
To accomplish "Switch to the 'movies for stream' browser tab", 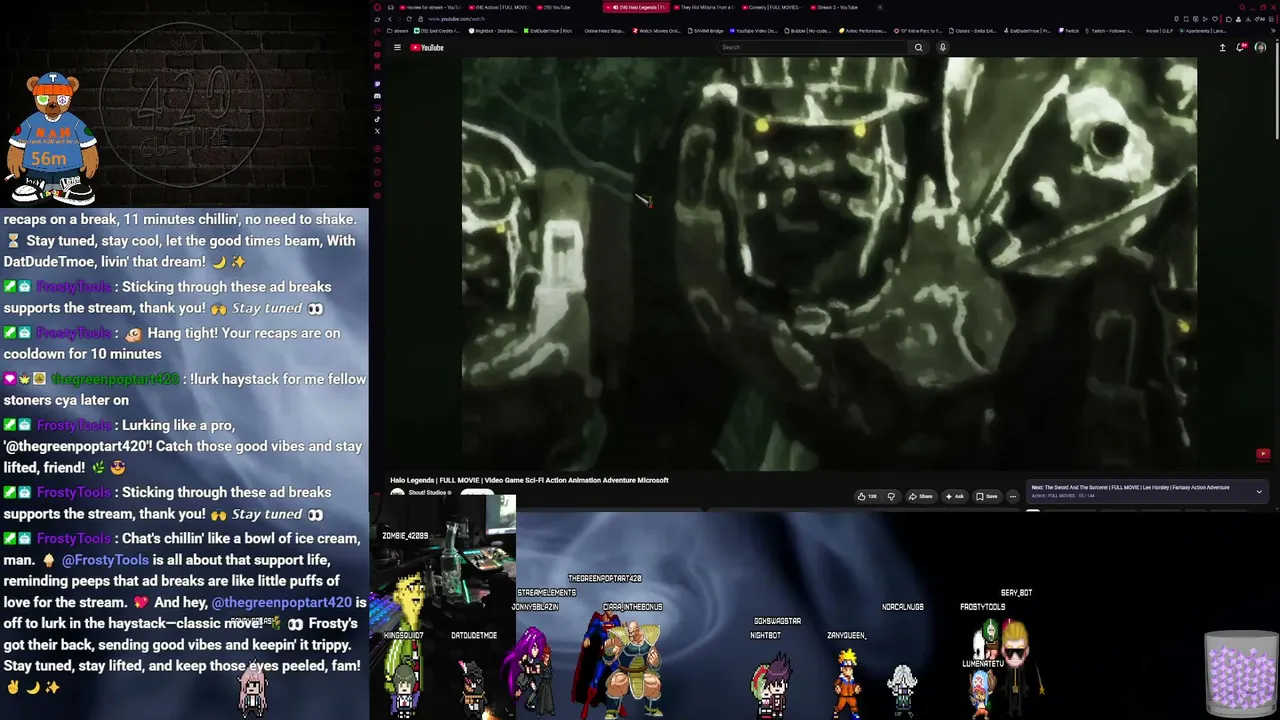I will (x=431, y=7).
